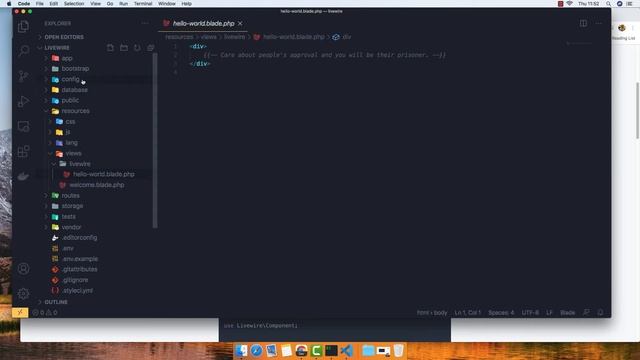Expand the vendor folder
Image resolution: width=640 pixels, height=360 pixels.
tap(71, 227)
